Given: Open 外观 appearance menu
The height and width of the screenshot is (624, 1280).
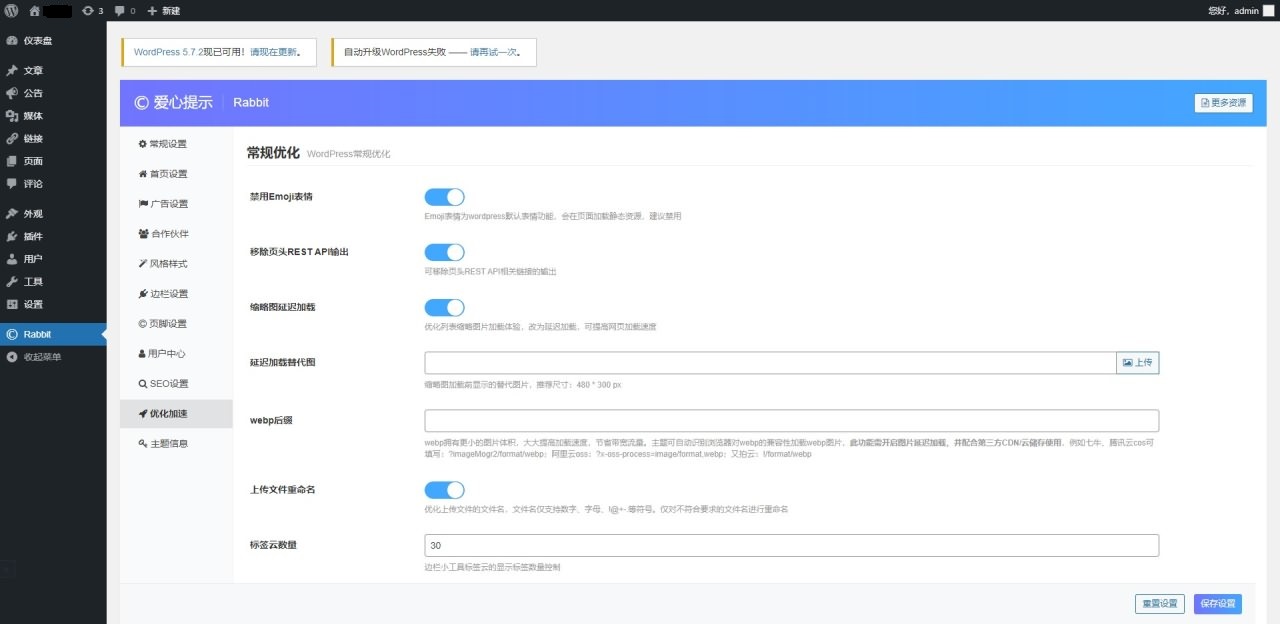Looking at the screenshot, I should click(x=53, y=214).
